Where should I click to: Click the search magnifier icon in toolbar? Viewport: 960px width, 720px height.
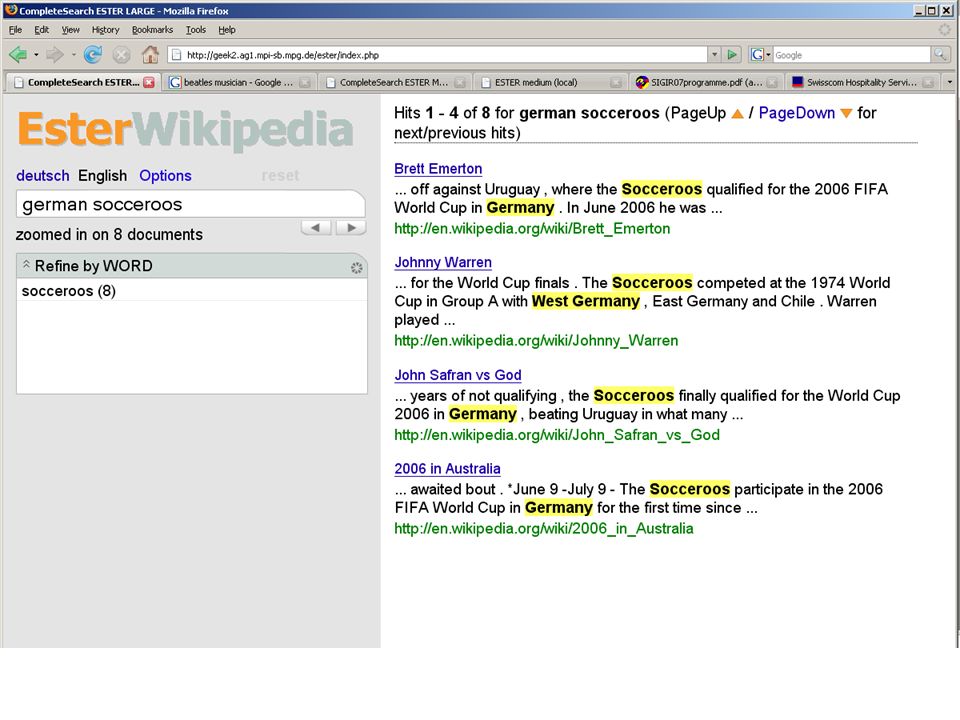pos(939,55)
